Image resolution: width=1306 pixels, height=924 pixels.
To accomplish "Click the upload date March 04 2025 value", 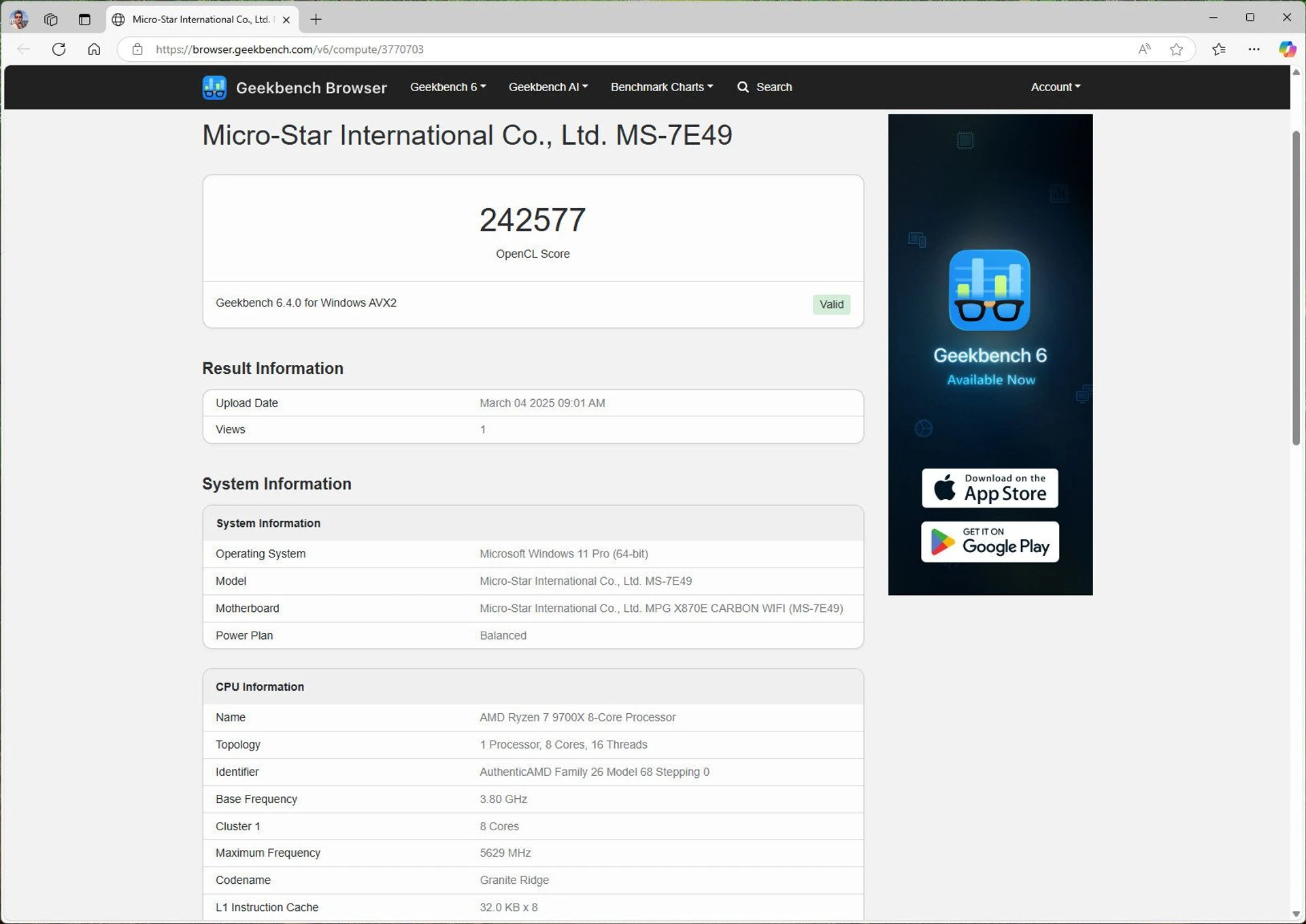I will point(542,403).
